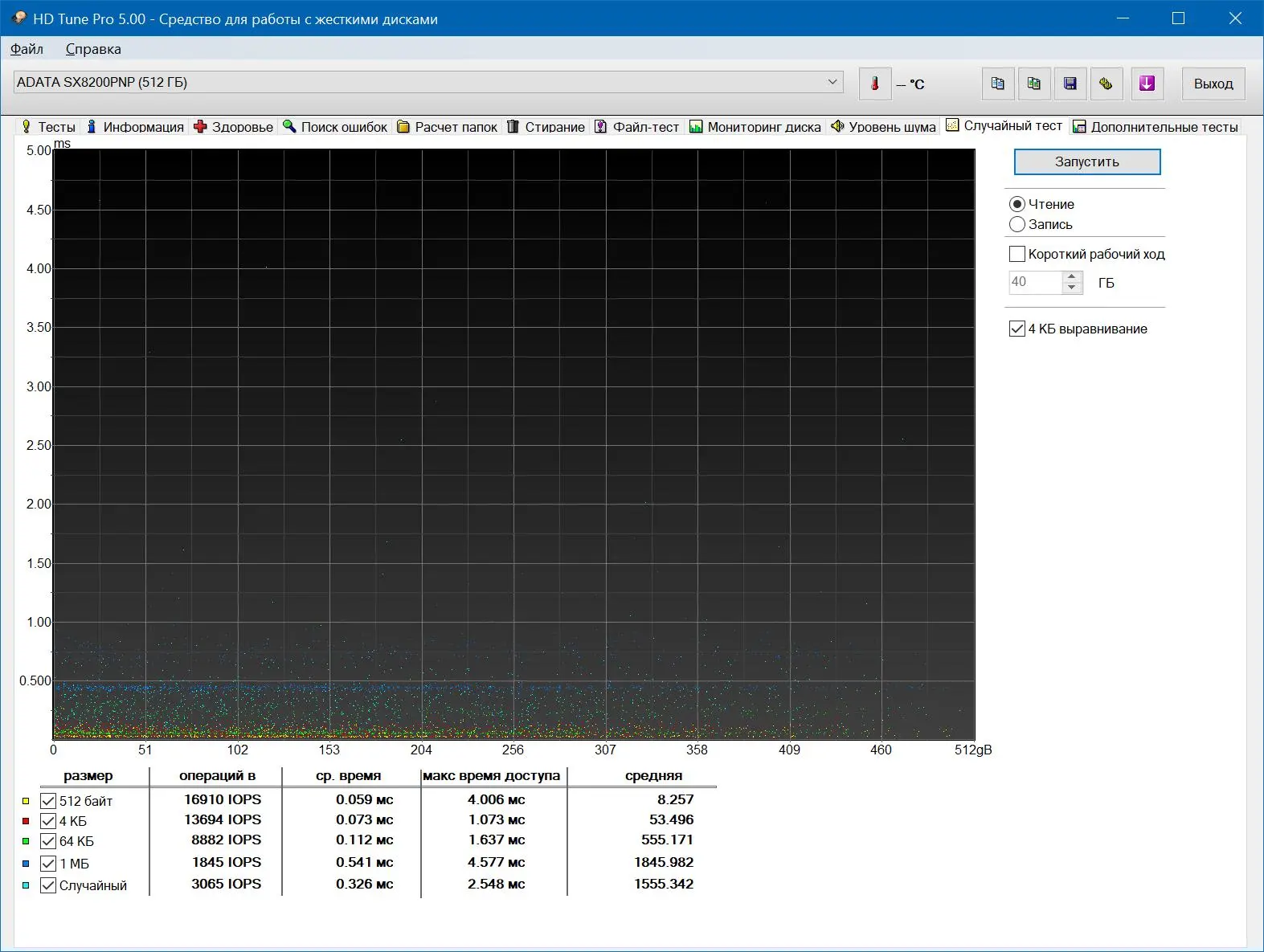1264x952 pixels.
Task: Uncheck the 4 КБ size checkbox
Action: click(x=48, y=821)
